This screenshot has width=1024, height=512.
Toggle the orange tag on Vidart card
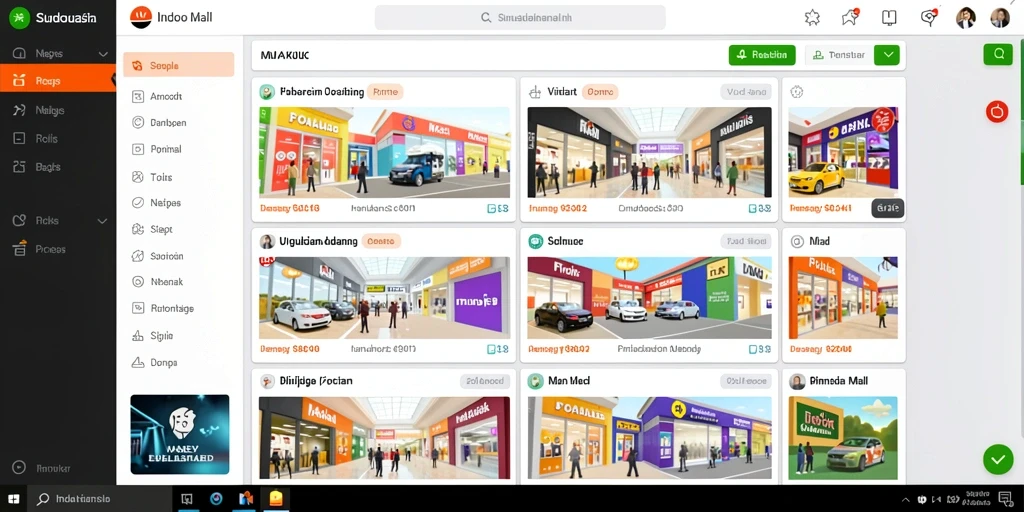pyautogui.click(x=600, y=92)
